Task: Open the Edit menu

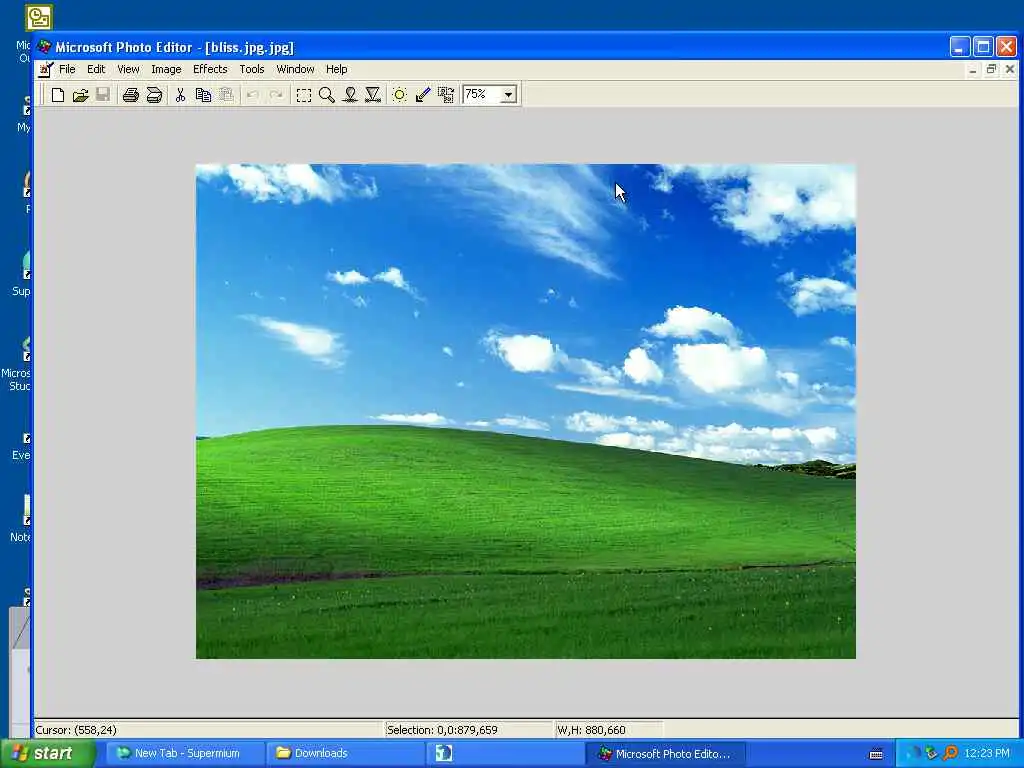Action: pos(96,69)
